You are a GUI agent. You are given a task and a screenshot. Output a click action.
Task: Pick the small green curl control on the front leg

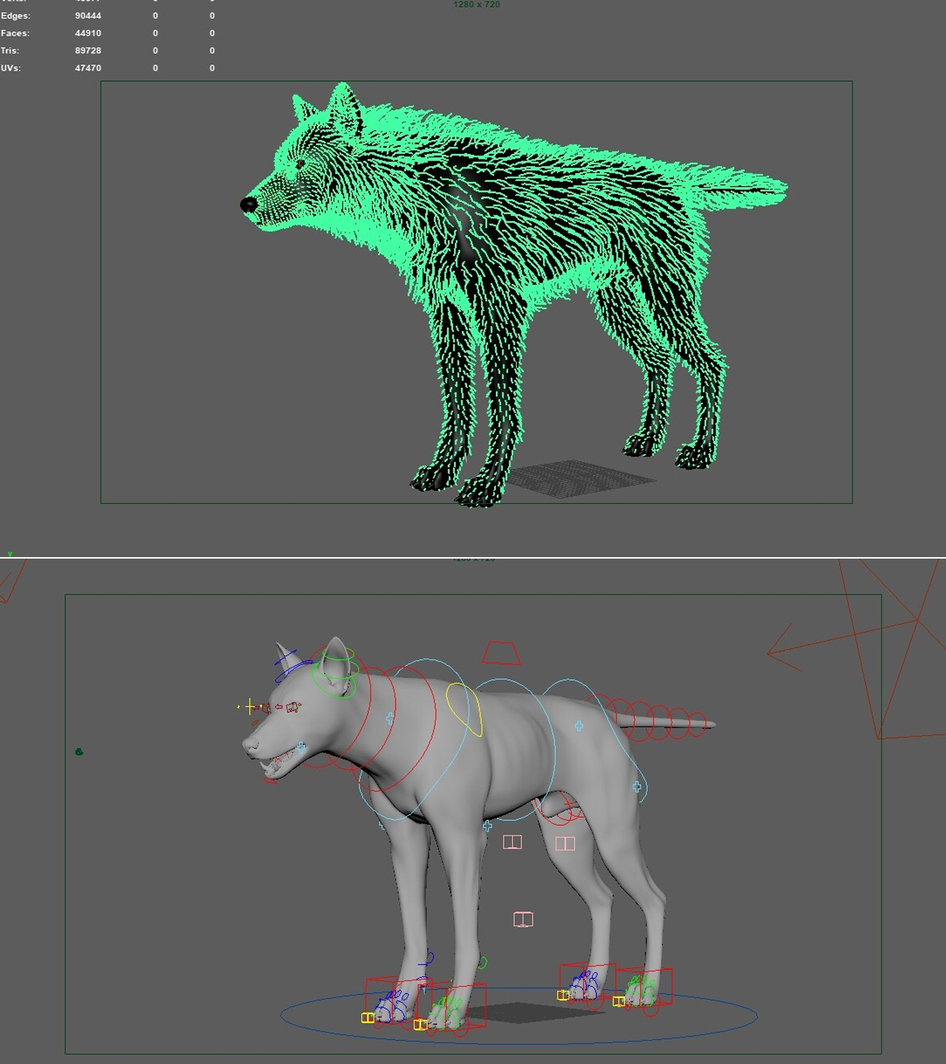tap(483, 962)
